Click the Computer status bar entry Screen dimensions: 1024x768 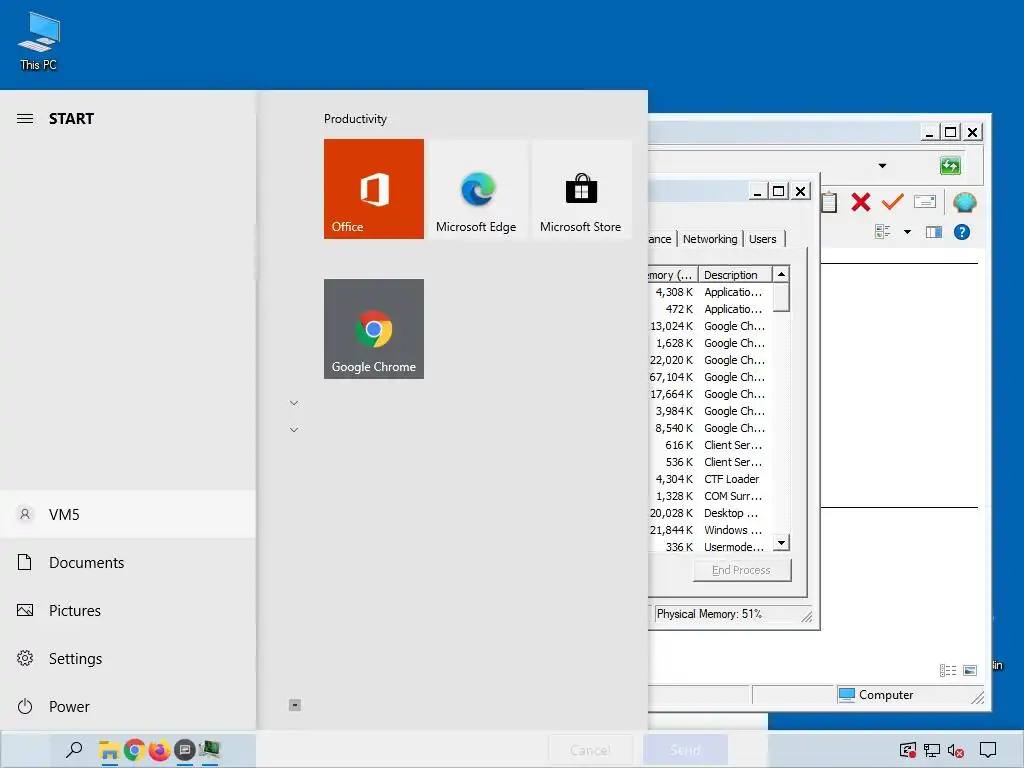point(876,695)
